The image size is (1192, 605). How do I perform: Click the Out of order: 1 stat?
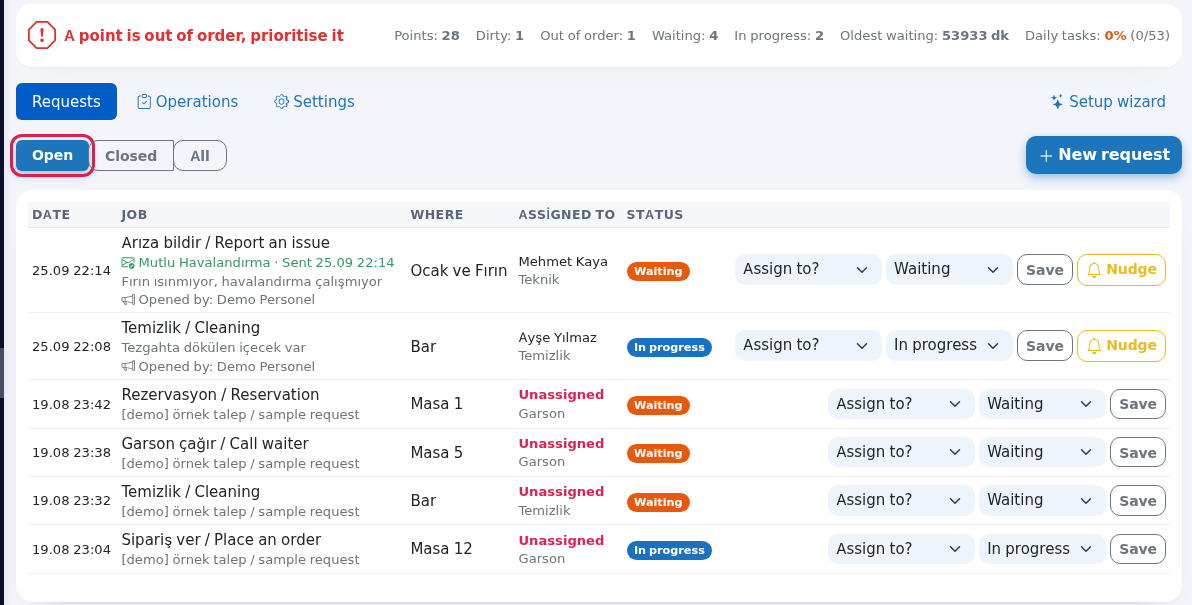tap(588, 36)
